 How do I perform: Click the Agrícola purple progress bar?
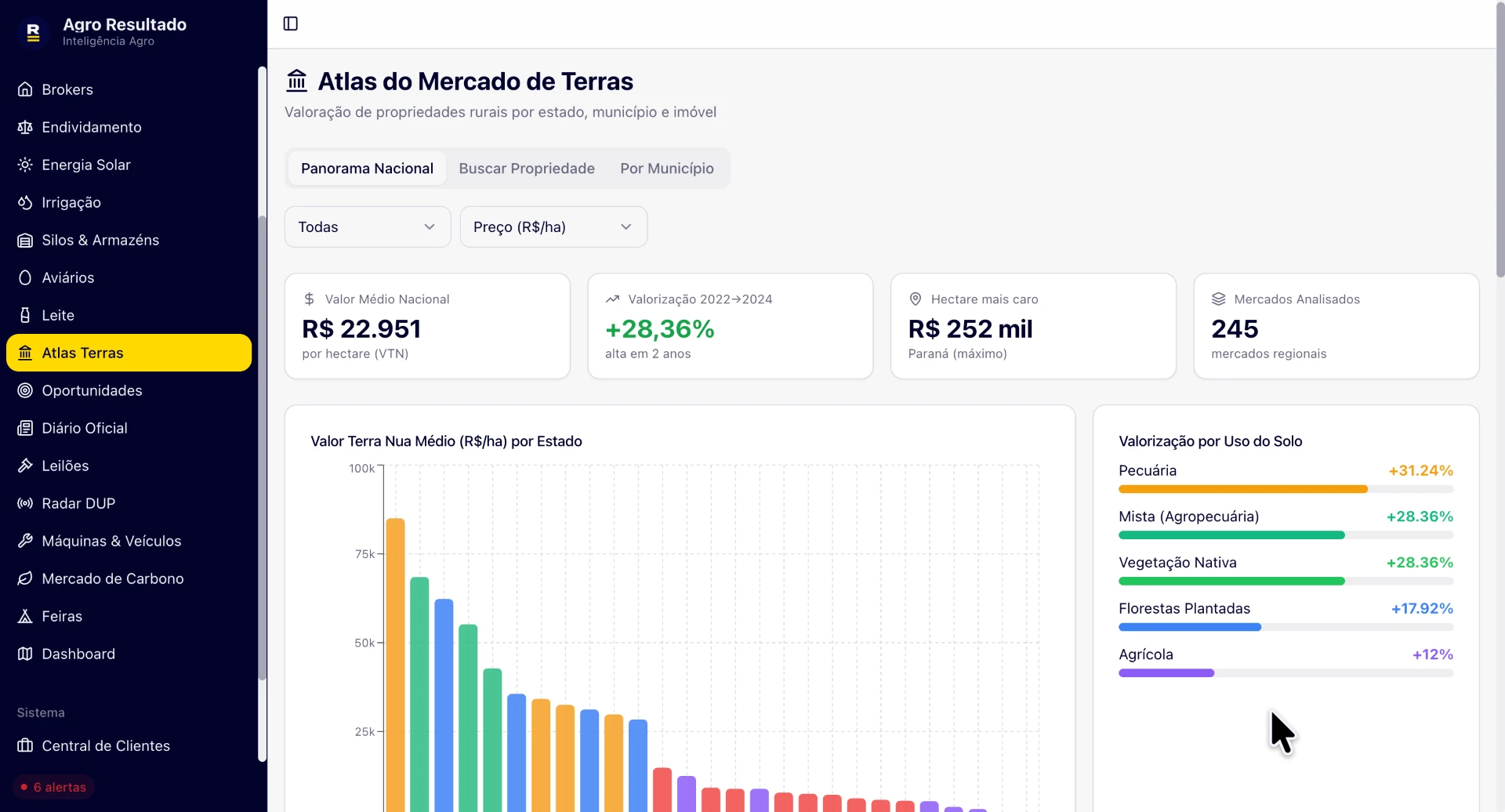pos(1166,673)
